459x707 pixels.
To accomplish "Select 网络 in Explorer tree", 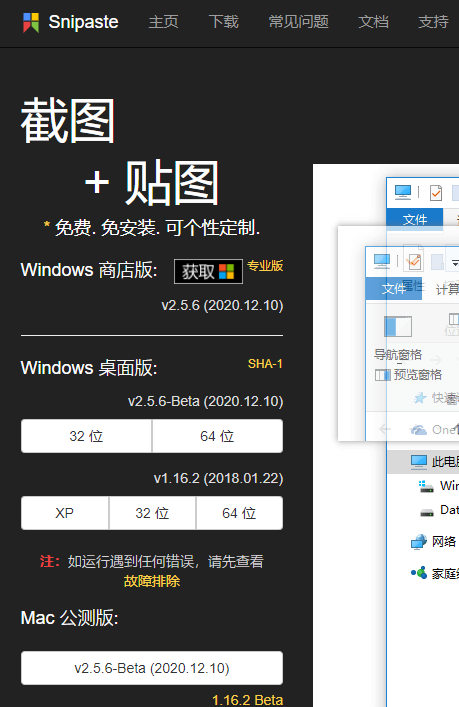I will click(x=444, y=541).
